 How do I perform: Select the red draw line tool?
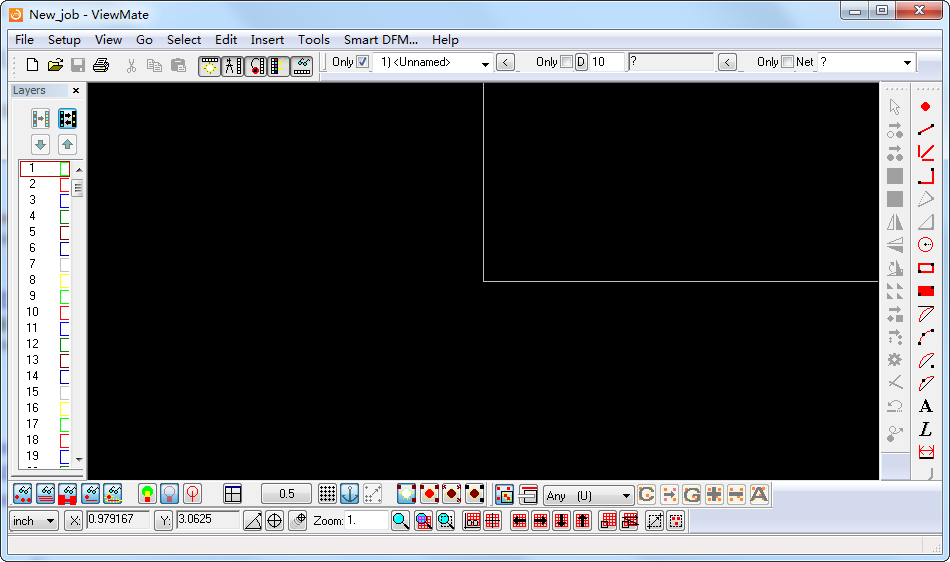[925, 130]
